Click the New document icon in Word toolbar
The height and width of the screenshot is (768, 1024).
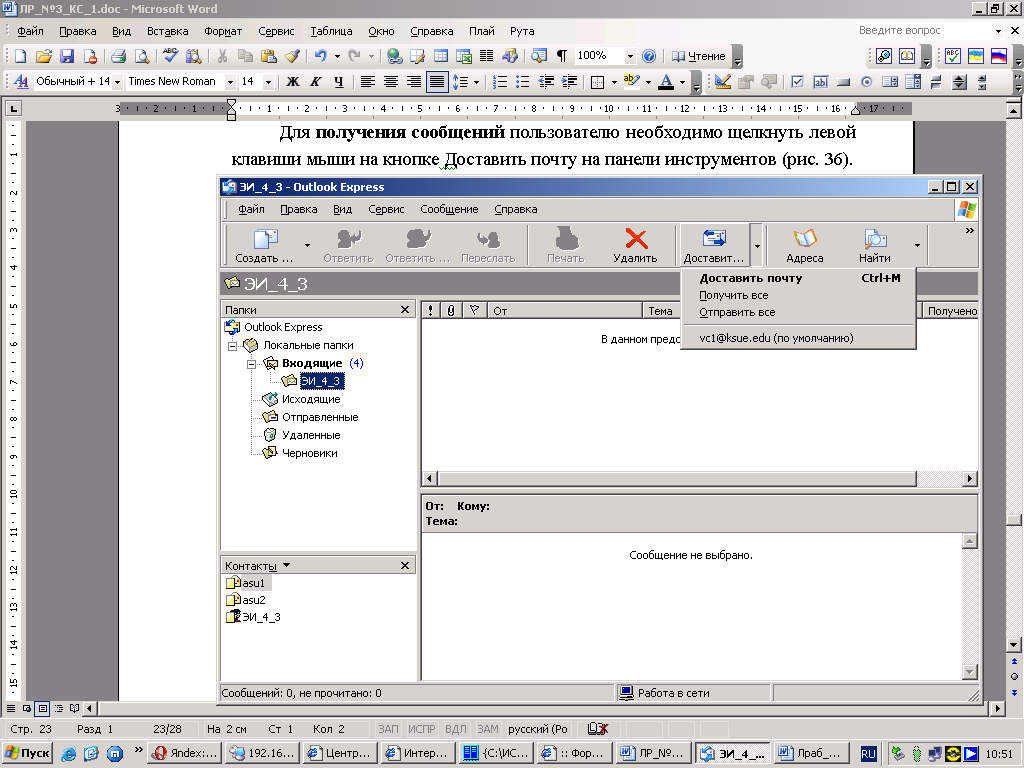click(20, 56)
